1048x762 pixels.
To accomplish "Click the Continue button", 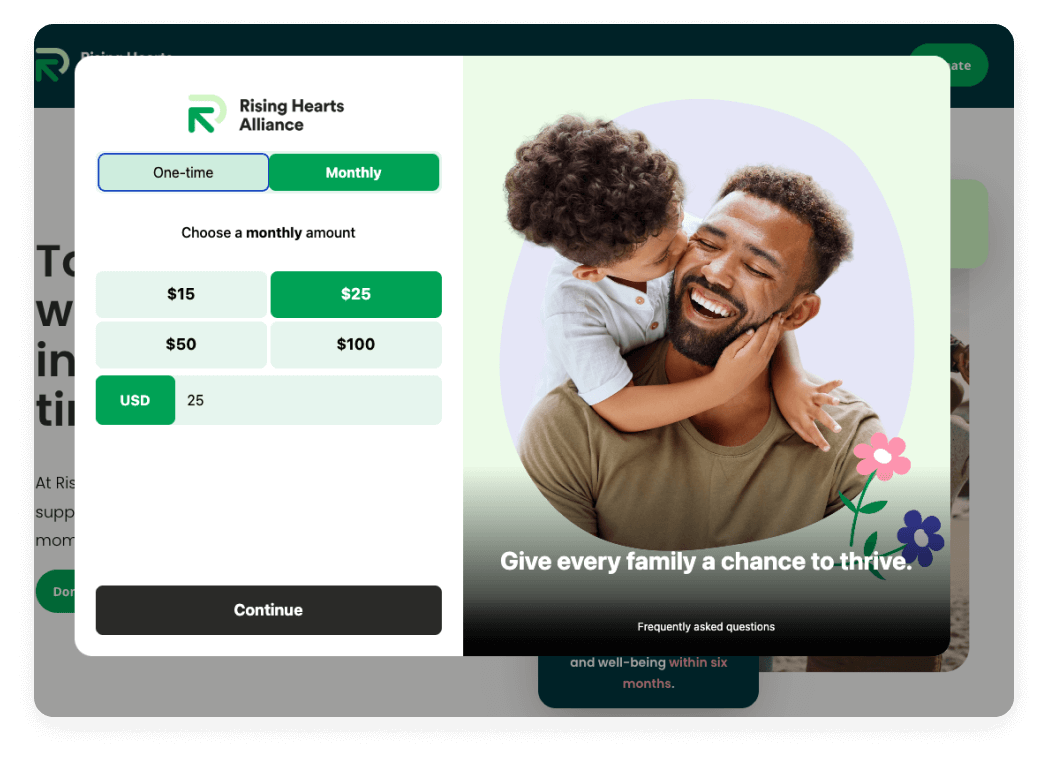I will [x=268, y=610].
